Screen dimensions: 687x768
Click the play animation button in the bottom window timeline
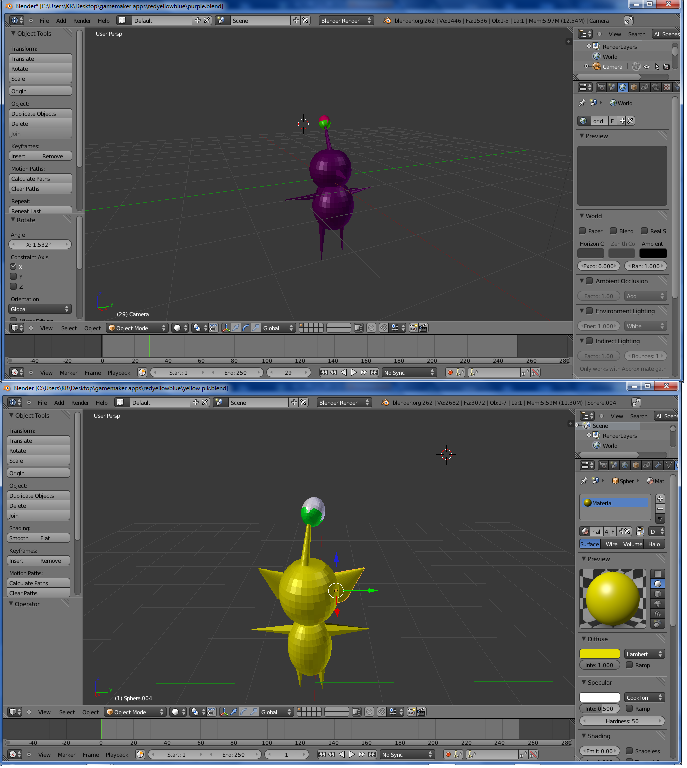pyautogui.click(x=352, y=754)
